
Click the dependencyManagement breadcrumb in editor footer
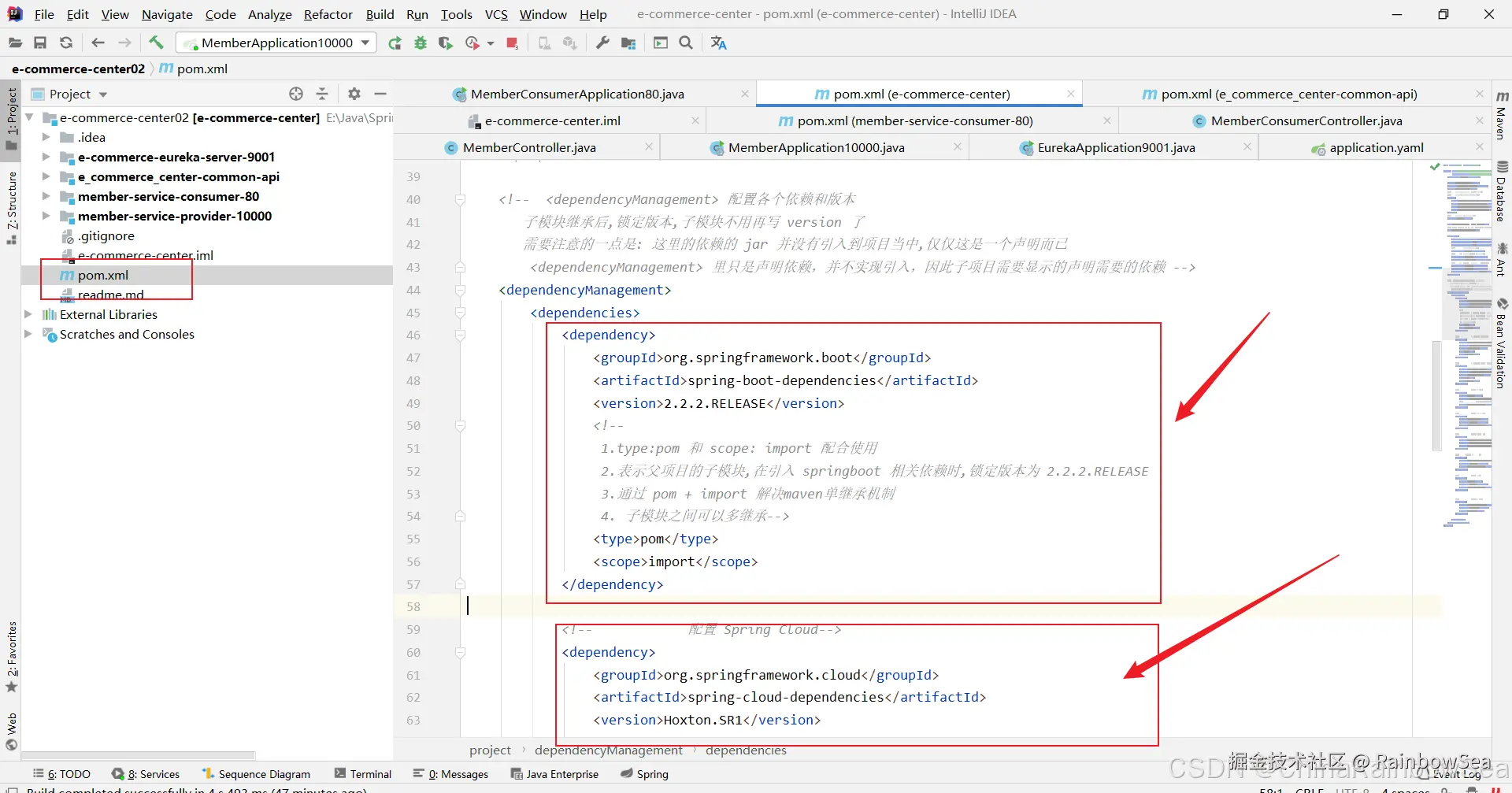coord(609,750)
